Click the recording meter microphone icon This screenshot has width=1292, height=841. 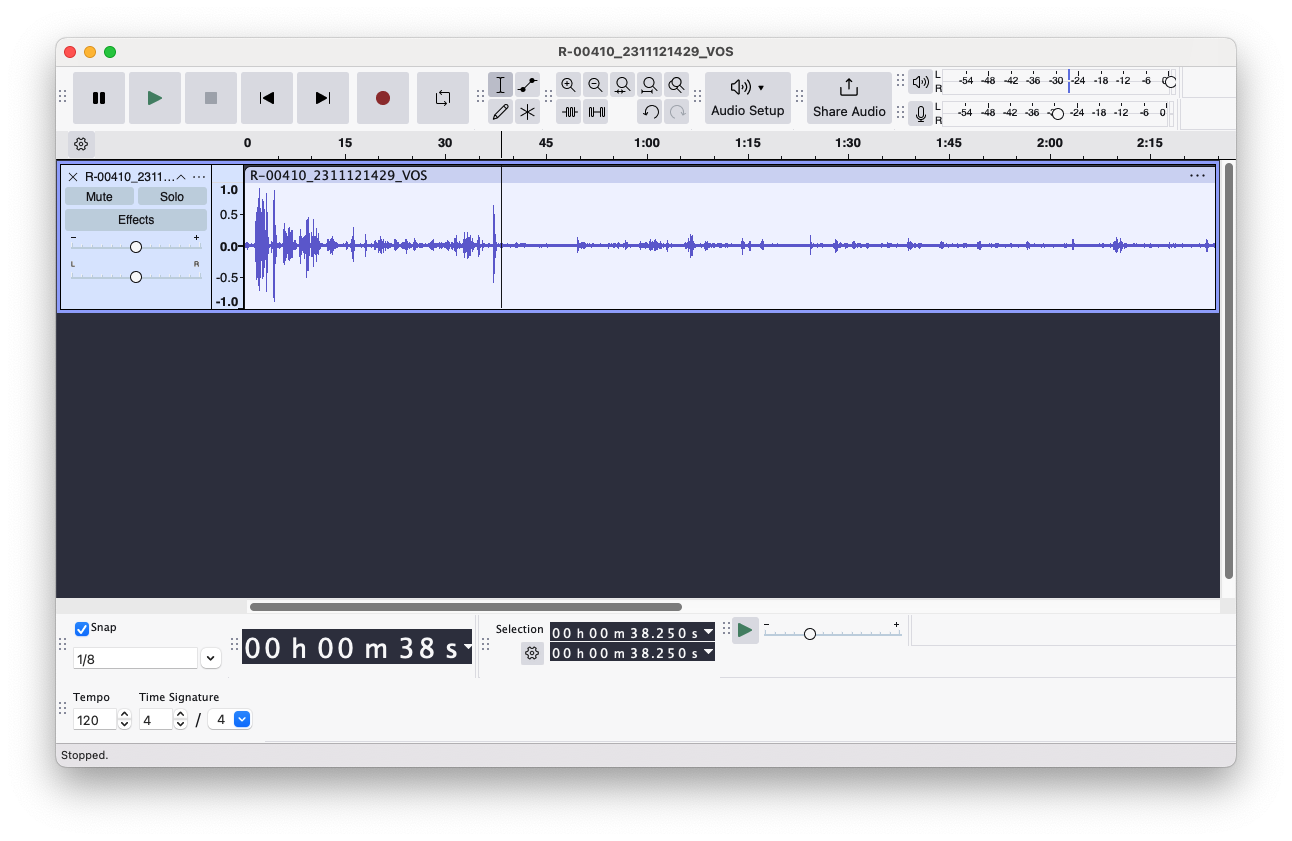coord(920,113)
